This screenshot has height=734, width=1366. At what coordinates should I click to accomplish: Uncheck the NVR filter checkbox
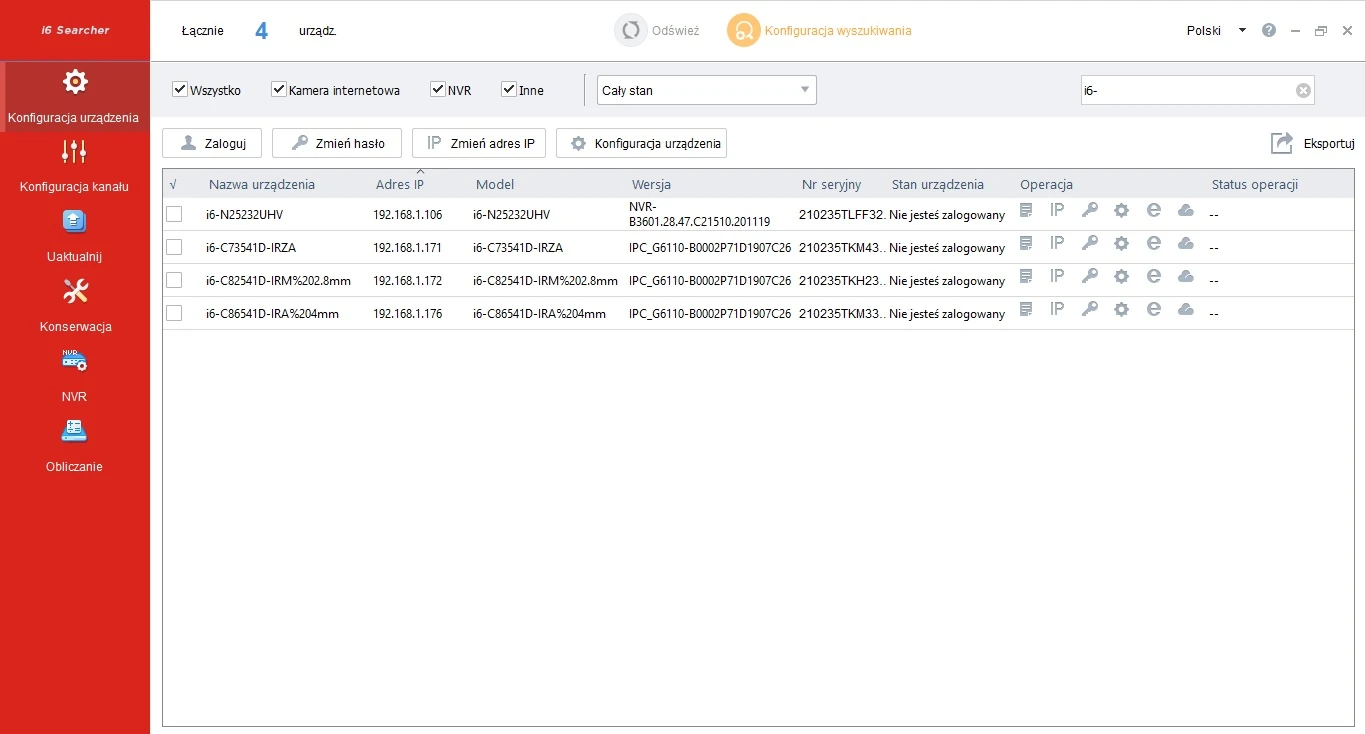click(x=438, y=89)
